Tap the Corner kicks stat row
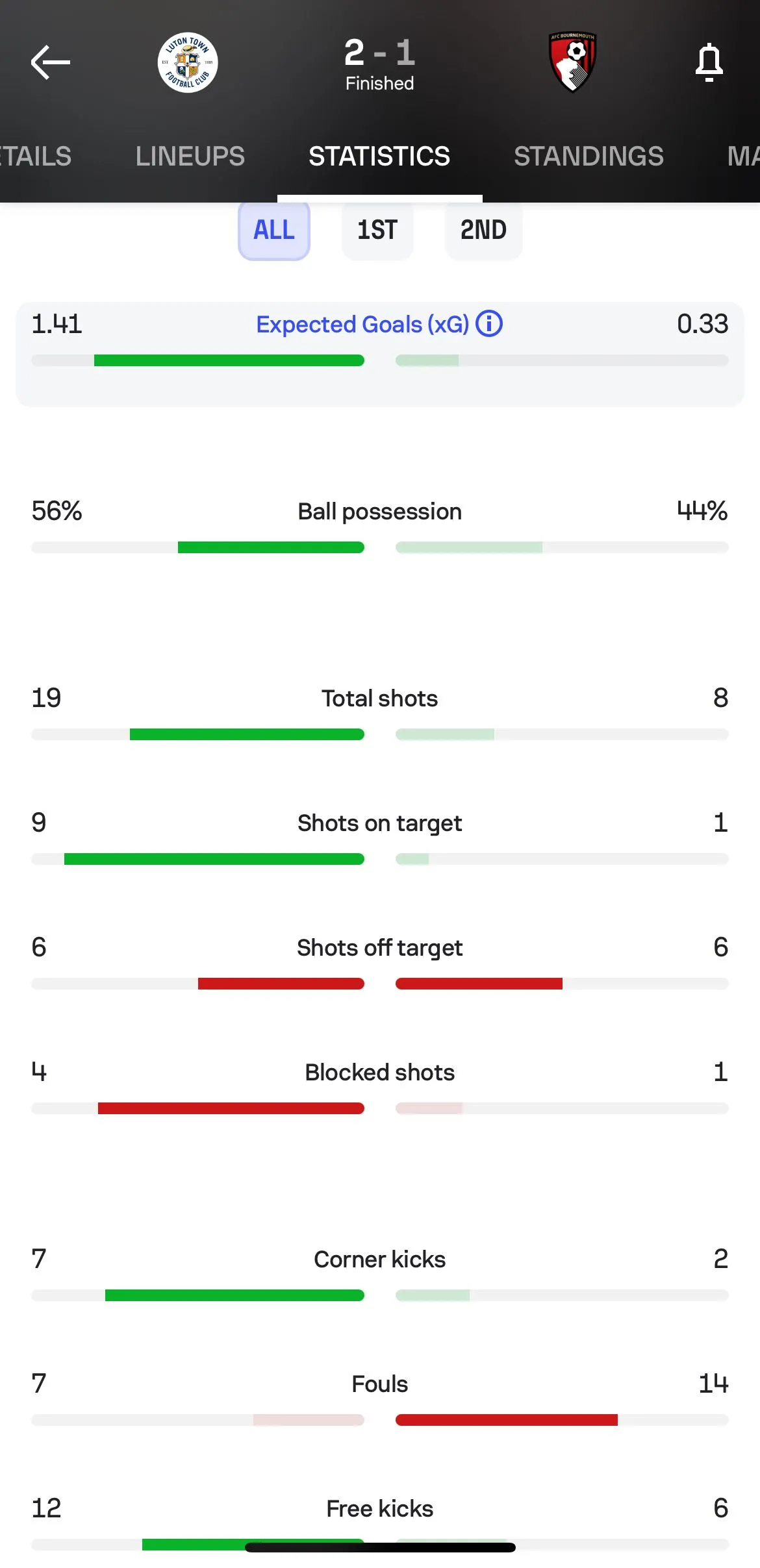This screenshot has height=1568, width=760. pos(379,1260)
